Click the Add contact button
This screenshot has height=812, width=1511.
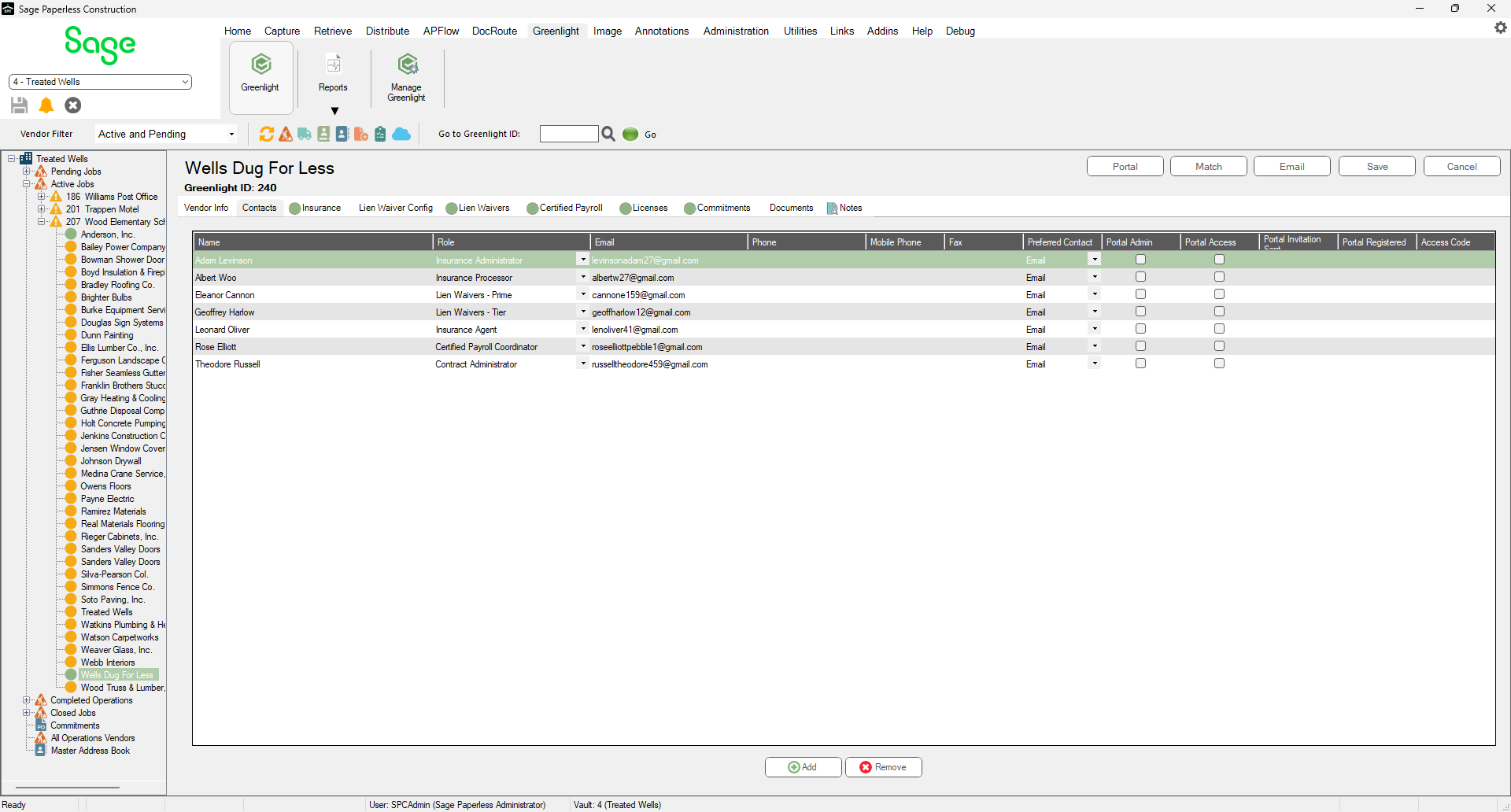coord(803,767)
